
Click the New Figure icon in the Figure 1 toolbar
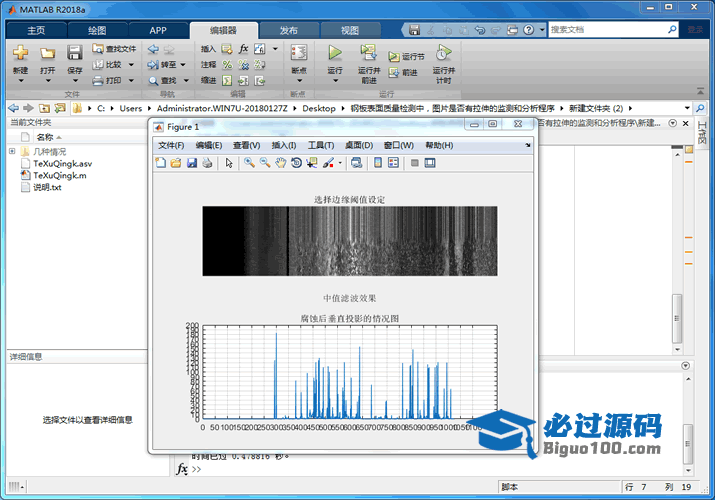pos(161,163)
